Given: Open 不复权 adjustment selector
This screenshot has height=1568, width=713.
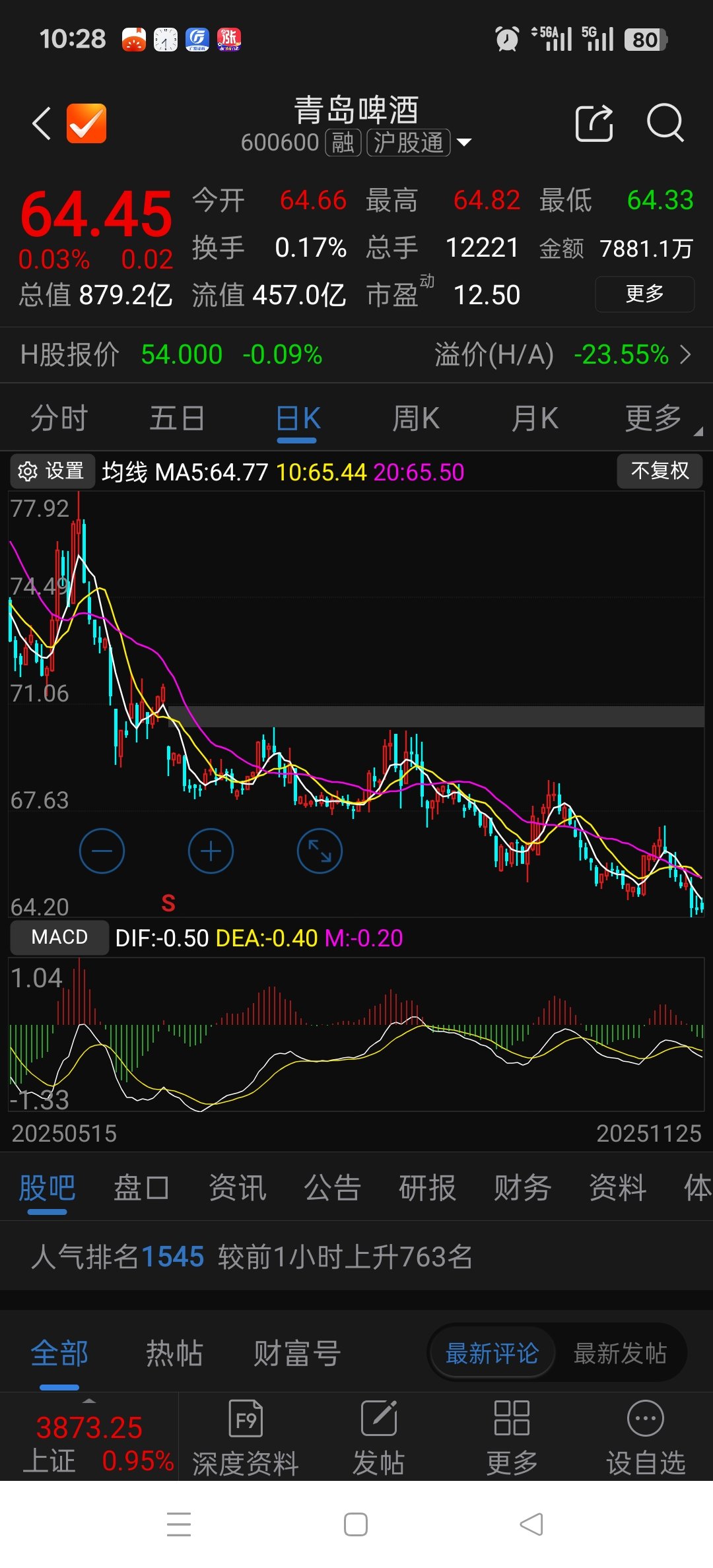Looking at the screenshot, I should (x=660, y=471).
